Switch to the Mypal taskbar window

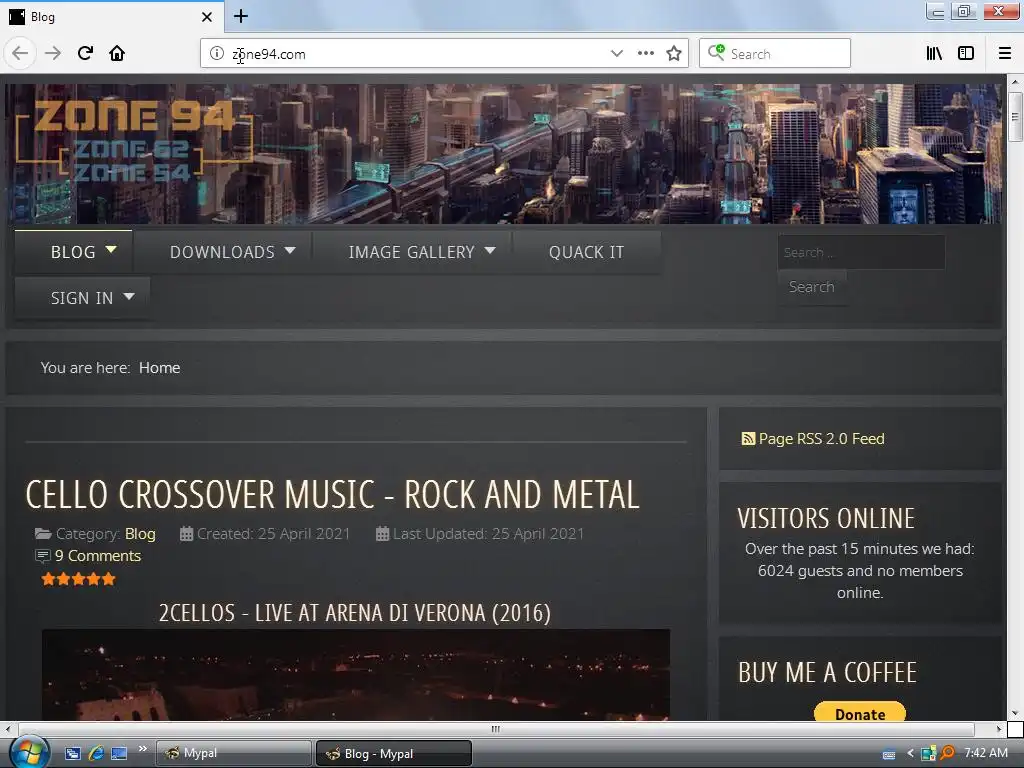coord(233,753)
